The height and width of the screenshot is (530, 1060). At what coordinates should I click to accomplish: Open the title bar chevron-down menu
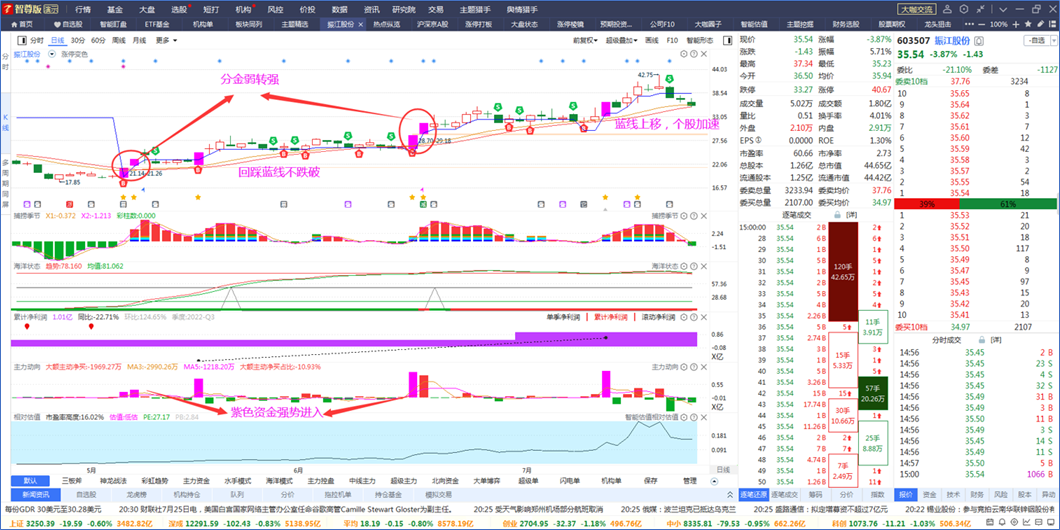1003,9
